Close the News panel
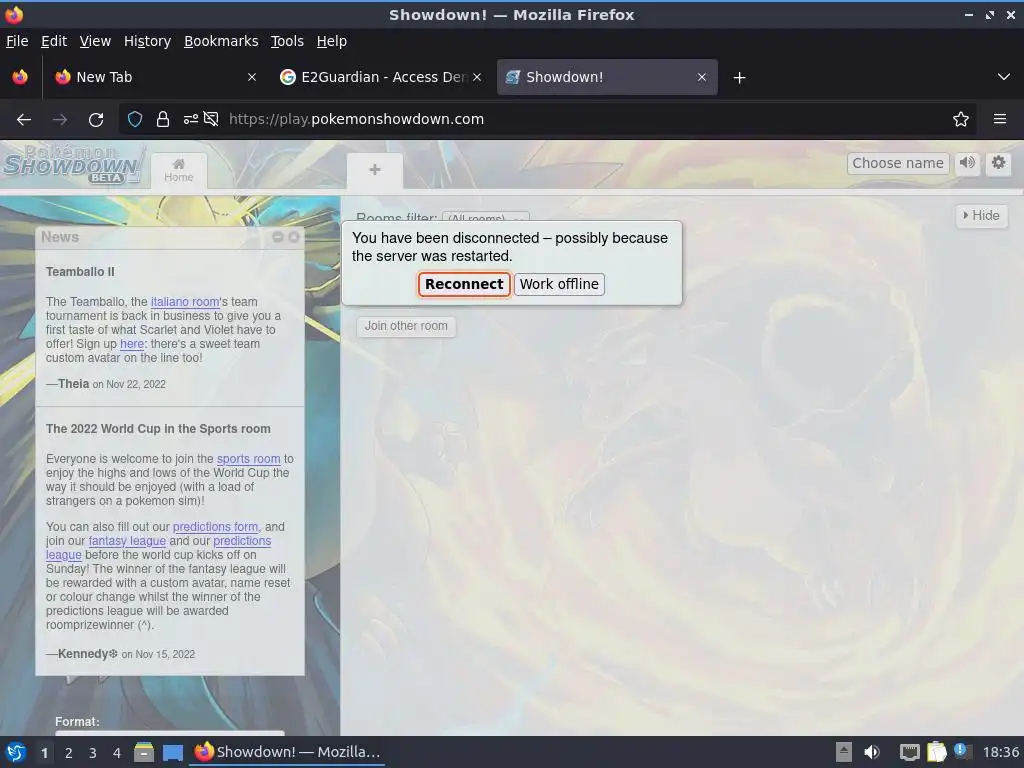This screenshot has height=768, width=1024. [x=294, y=237]
